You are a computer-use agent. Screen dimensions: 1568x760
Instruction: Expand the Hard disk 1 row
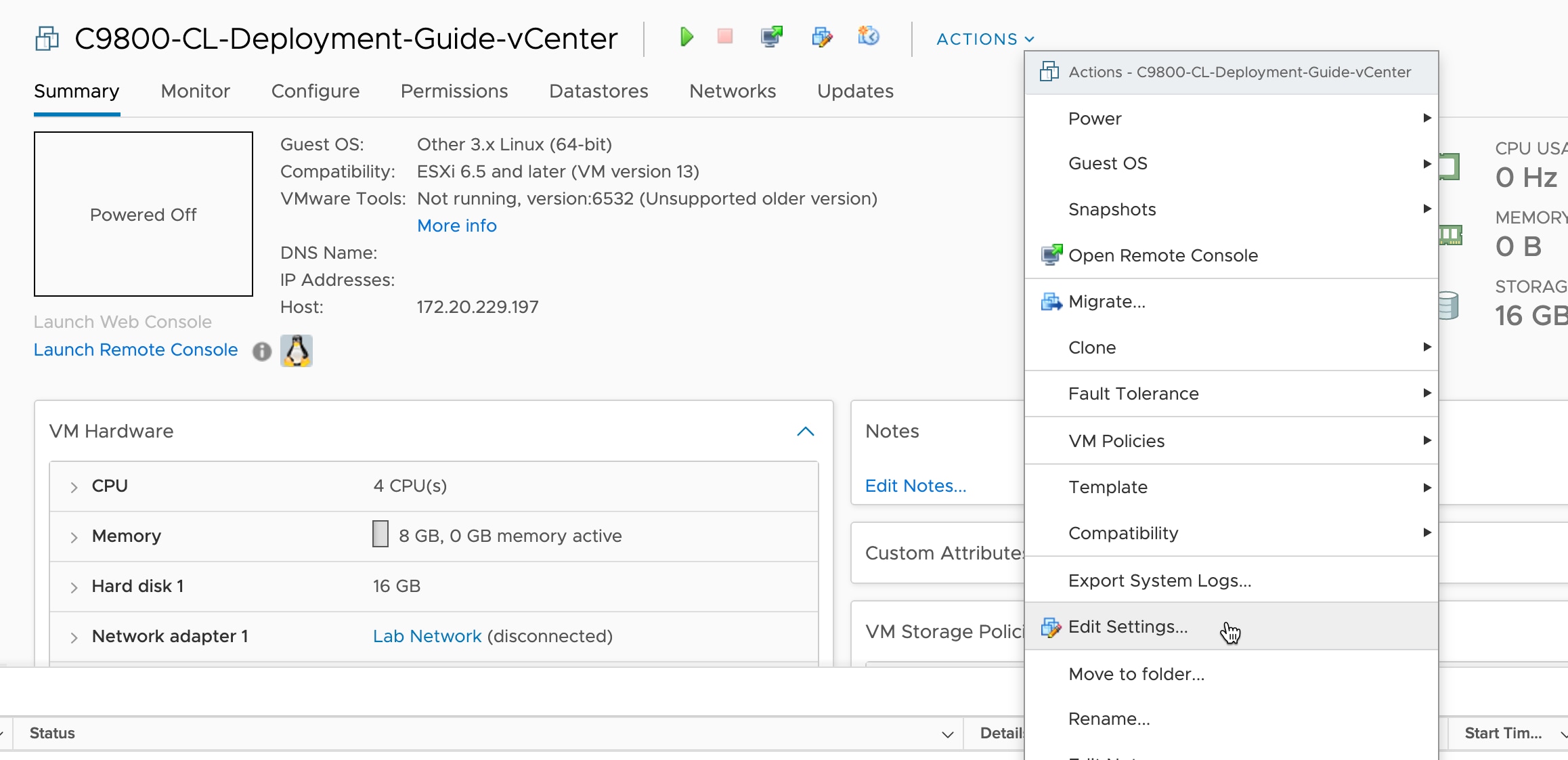pyautogui.click(x=74, y=587)
